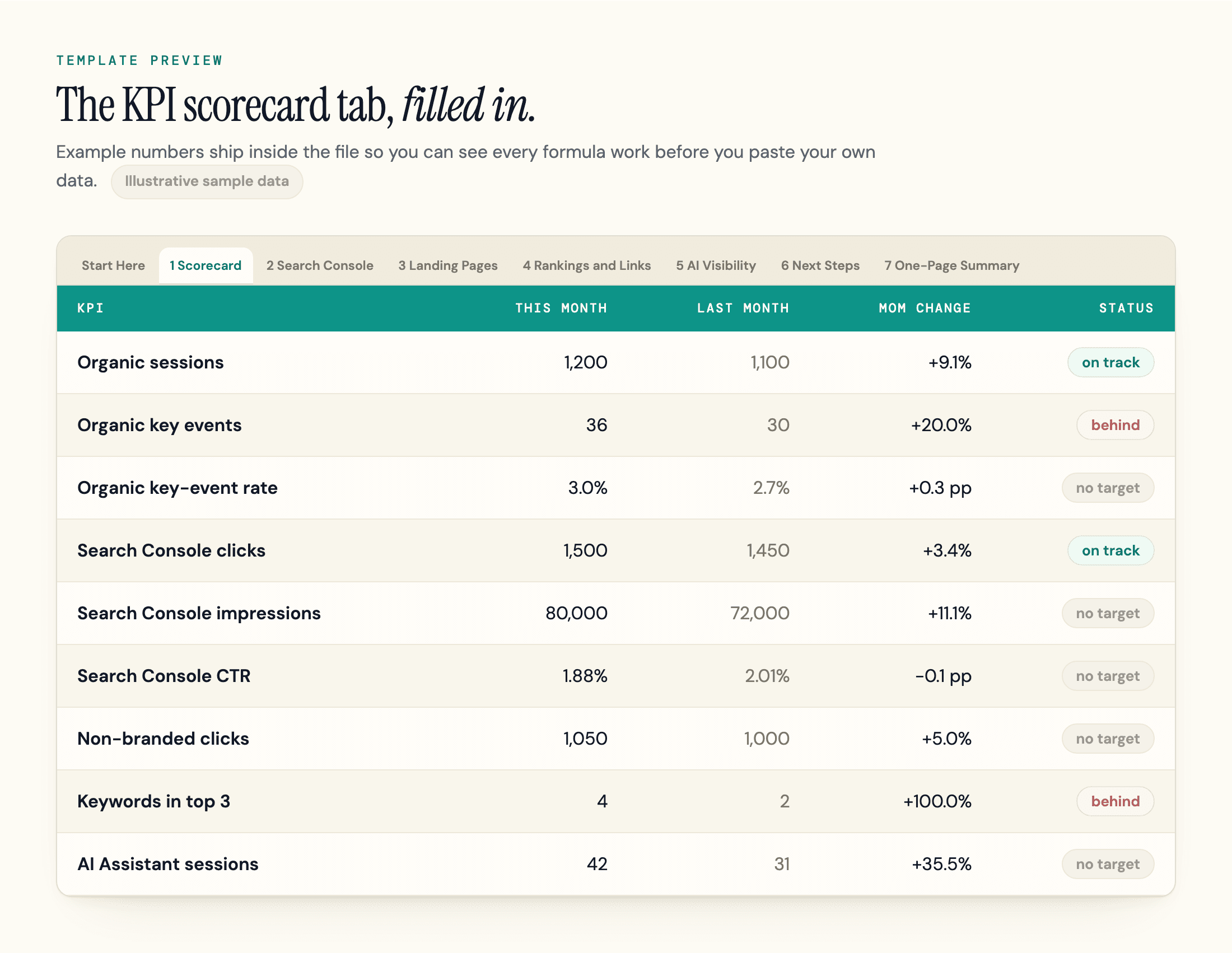The width and height of the screenshot is (1232, 953).
Task: Click the behind badge for Keywords in top 3
Action: click(x=1115, y=801)
